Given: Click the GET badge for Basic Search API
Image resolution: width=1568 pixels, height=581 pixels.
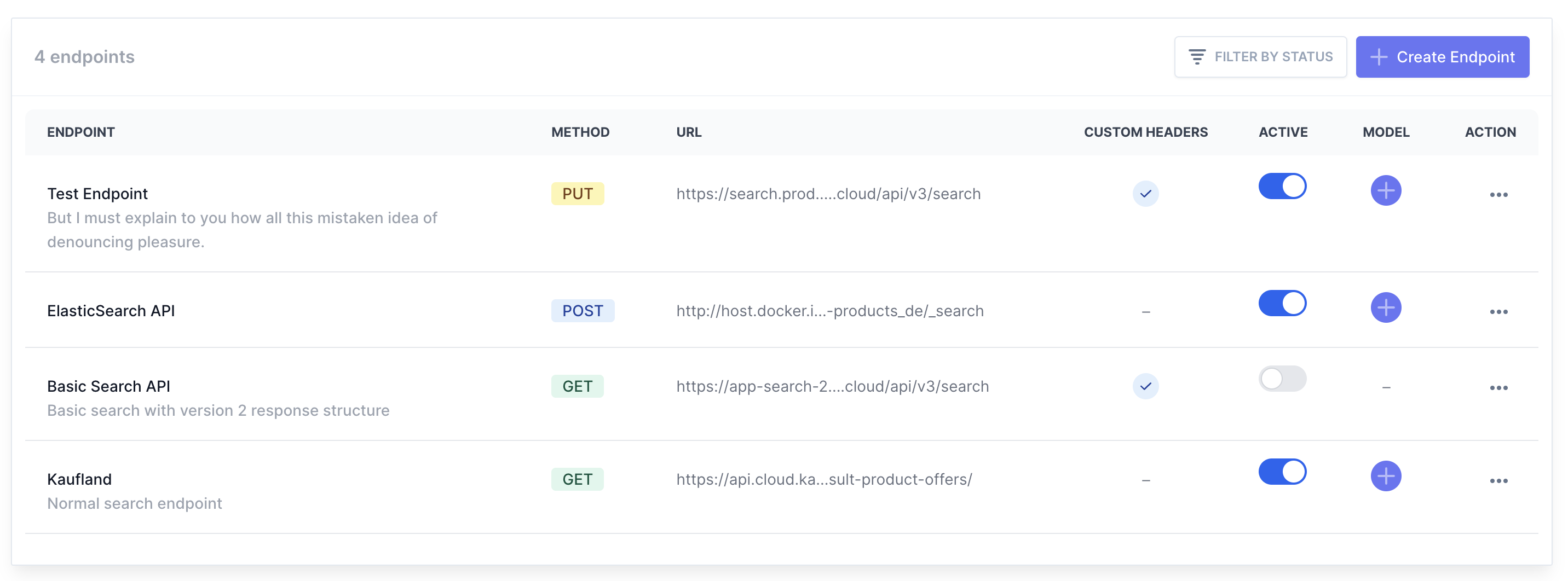Looking at the screenshot, I should [x=577, y=386].
